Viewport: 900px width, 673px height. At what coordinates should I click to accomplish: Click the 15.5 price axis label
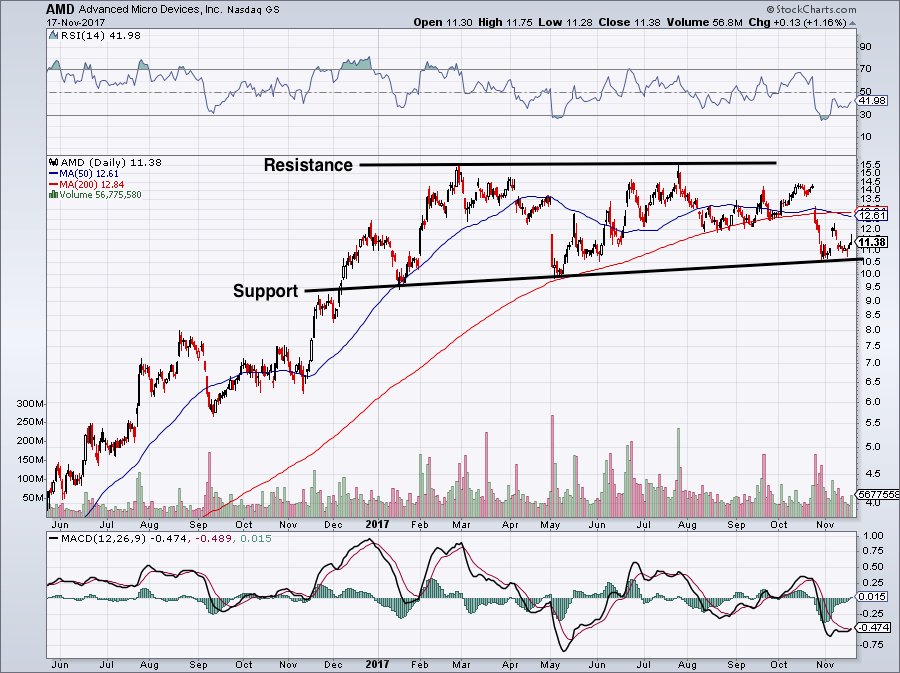coord(870,164)
